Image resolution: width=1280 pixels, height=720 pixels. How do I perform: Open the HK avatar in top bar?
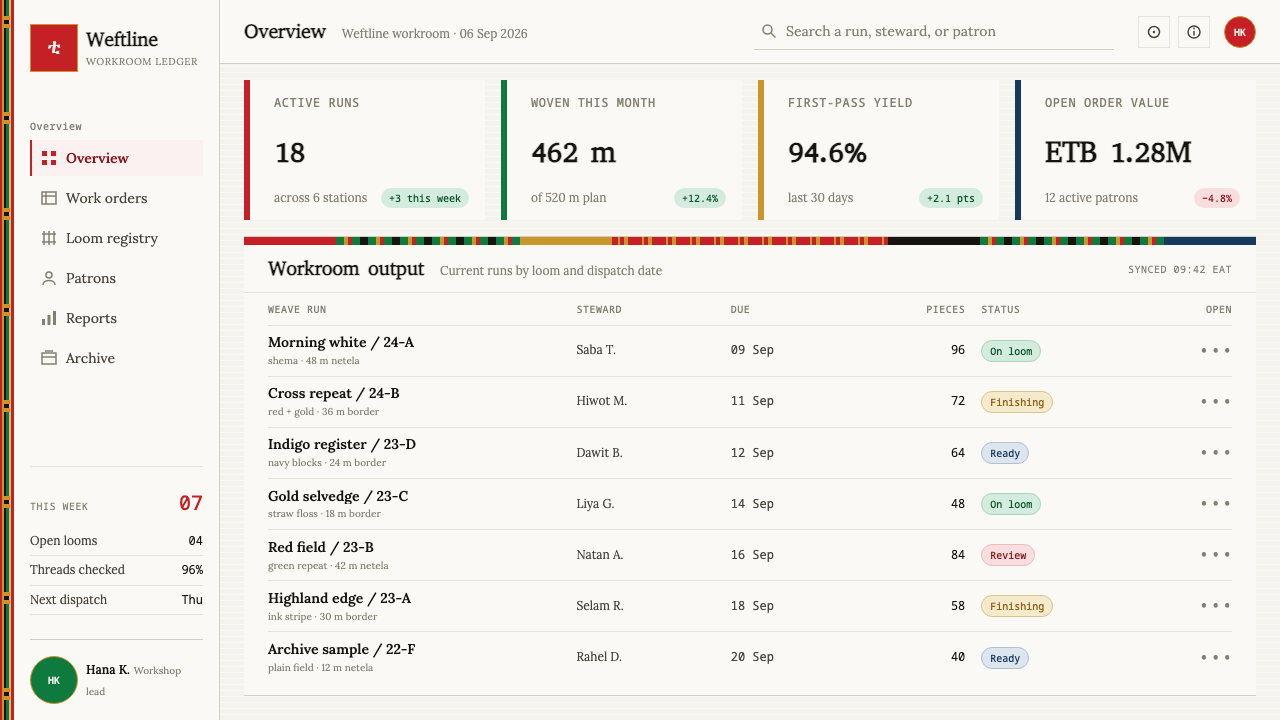click(1240, 32)
